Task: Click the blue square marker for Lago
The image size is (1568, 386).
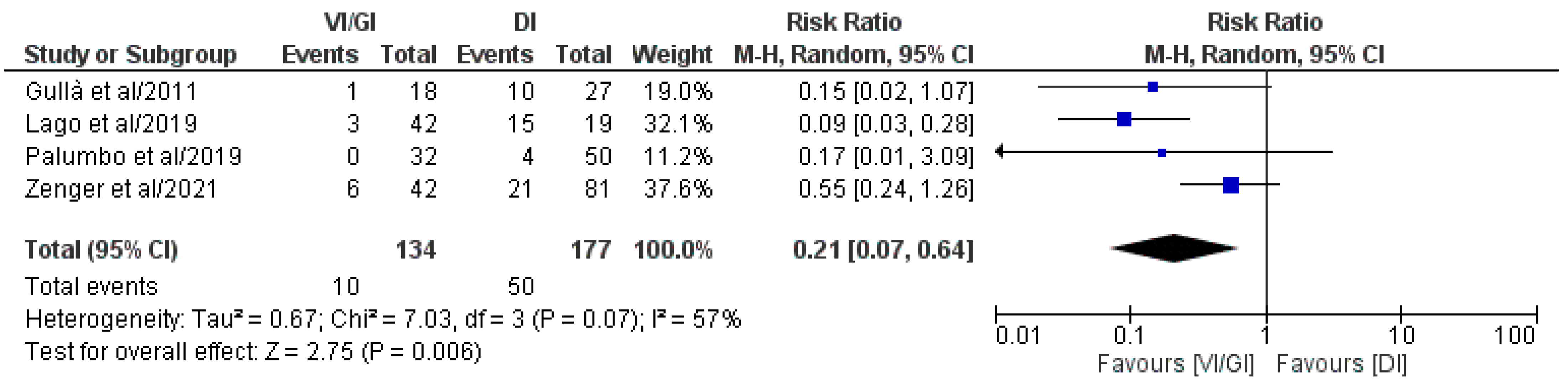Action: tap(1124, 119)
